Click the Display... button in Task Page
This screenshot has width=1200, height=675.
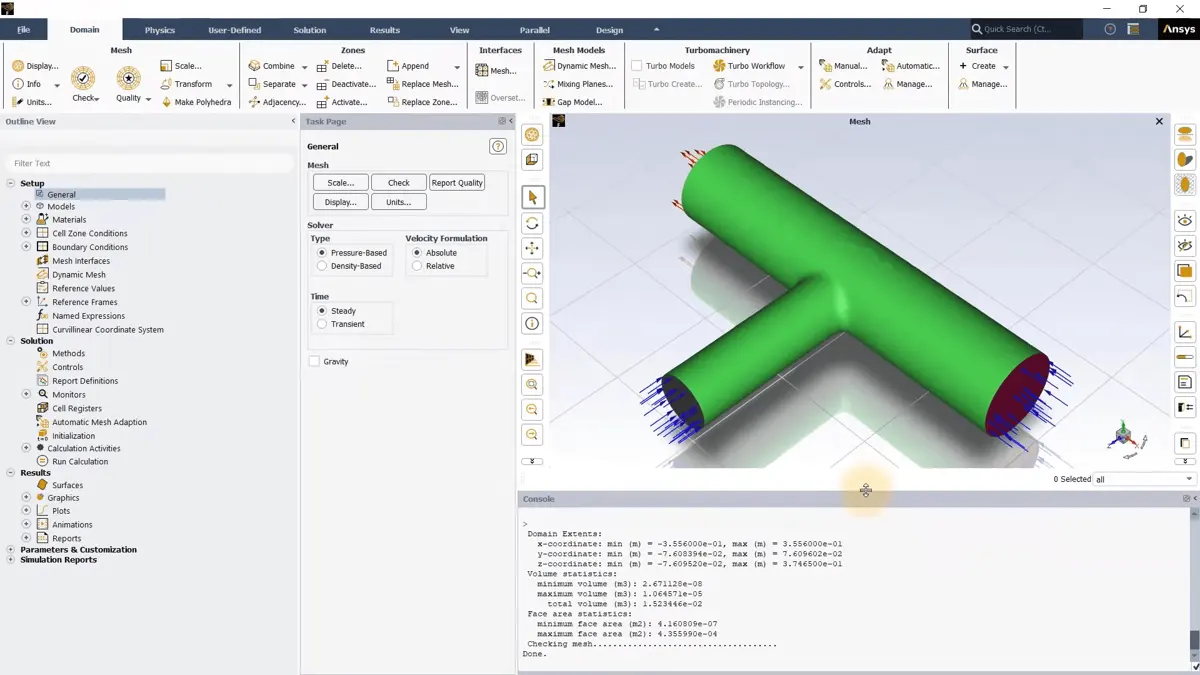point(340,202)
